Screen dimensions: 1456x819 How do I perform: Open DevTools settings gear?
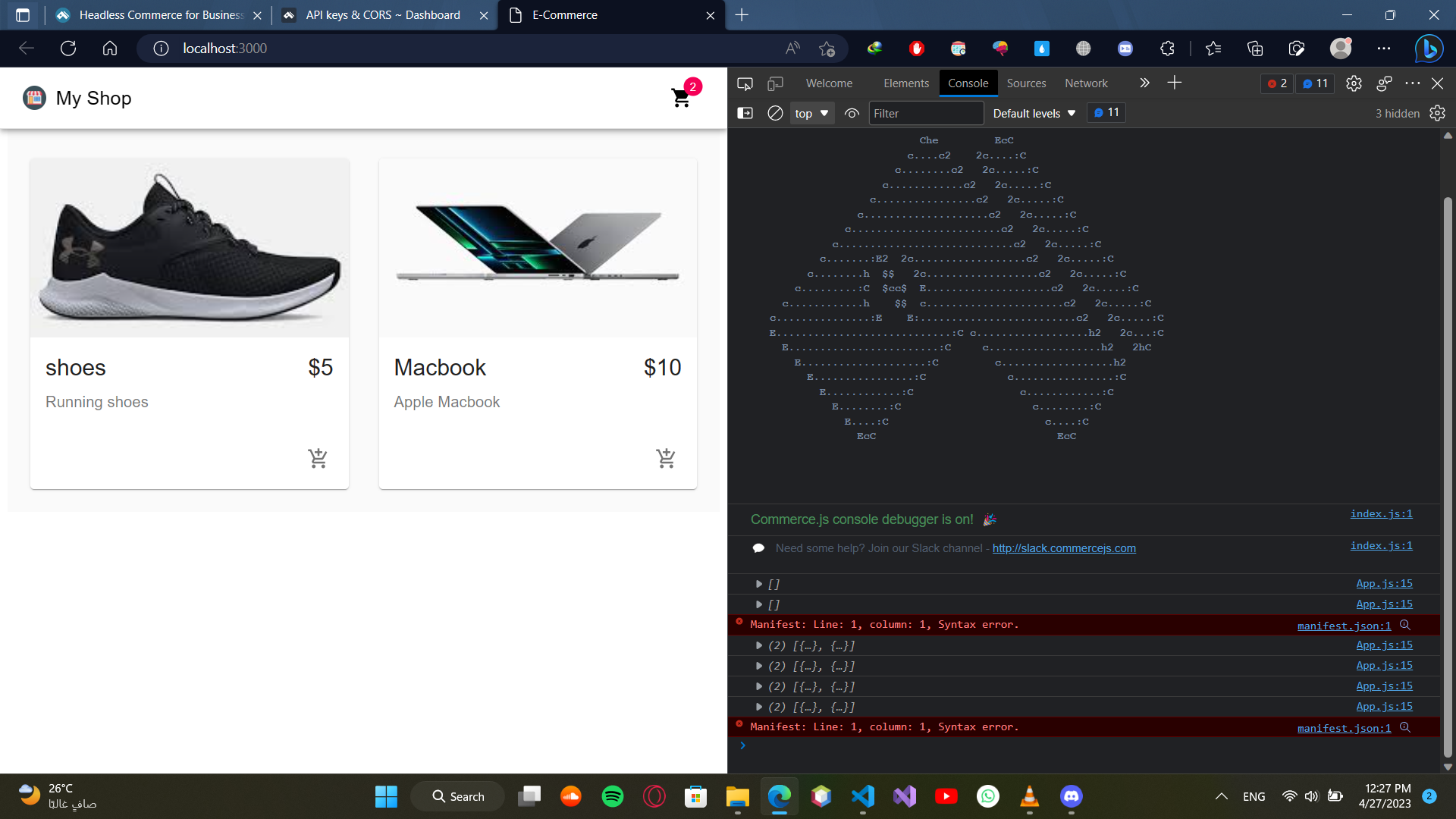click(x=1354, y=83)
